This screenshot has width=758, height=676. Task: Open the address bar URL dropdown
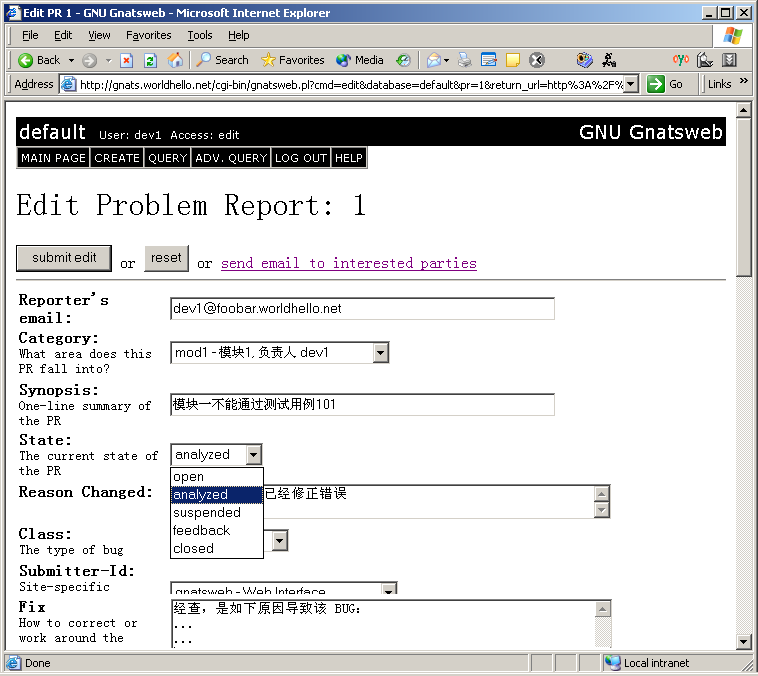coord(630,84)
